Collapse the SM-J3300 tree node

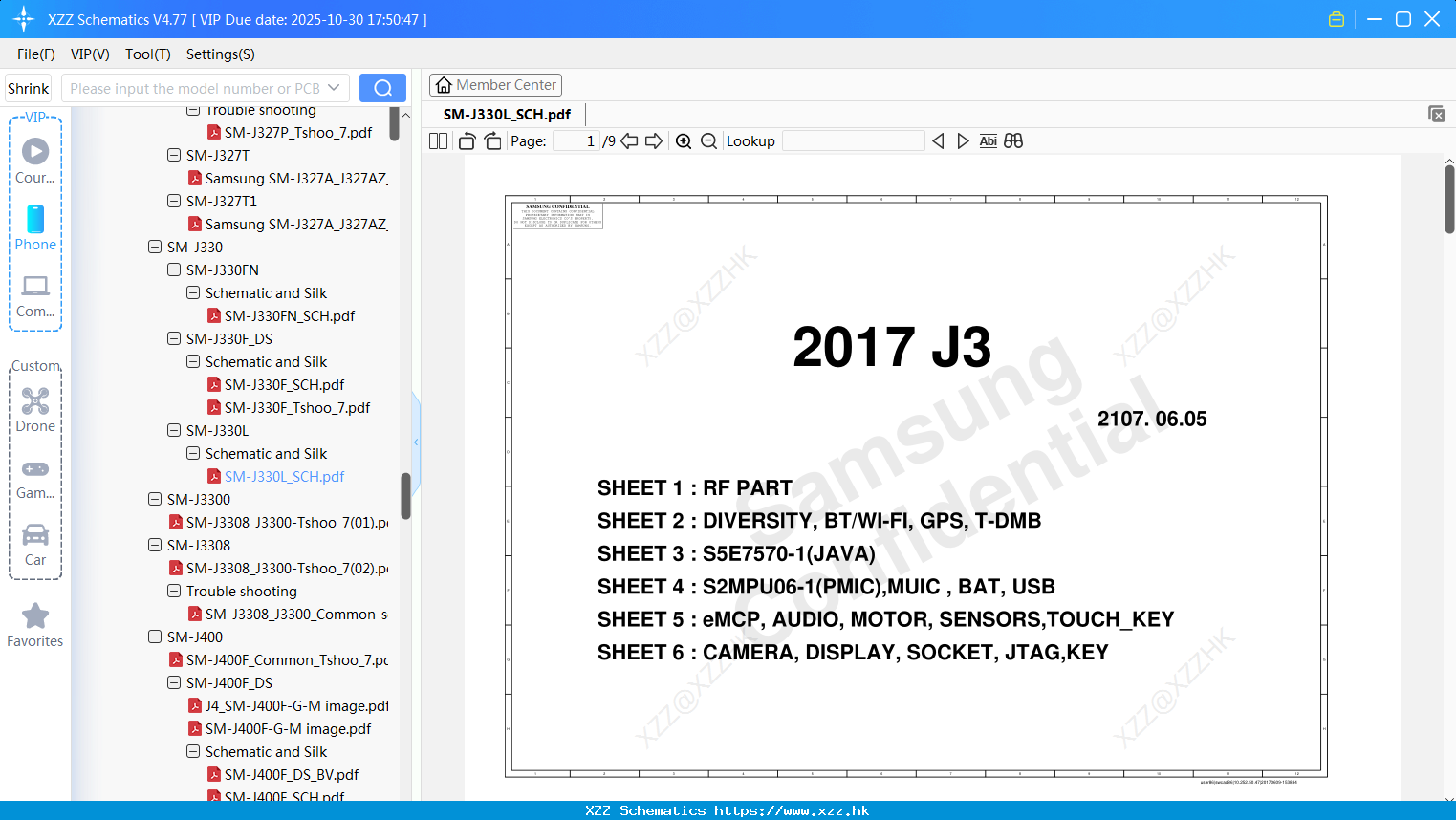155,499
